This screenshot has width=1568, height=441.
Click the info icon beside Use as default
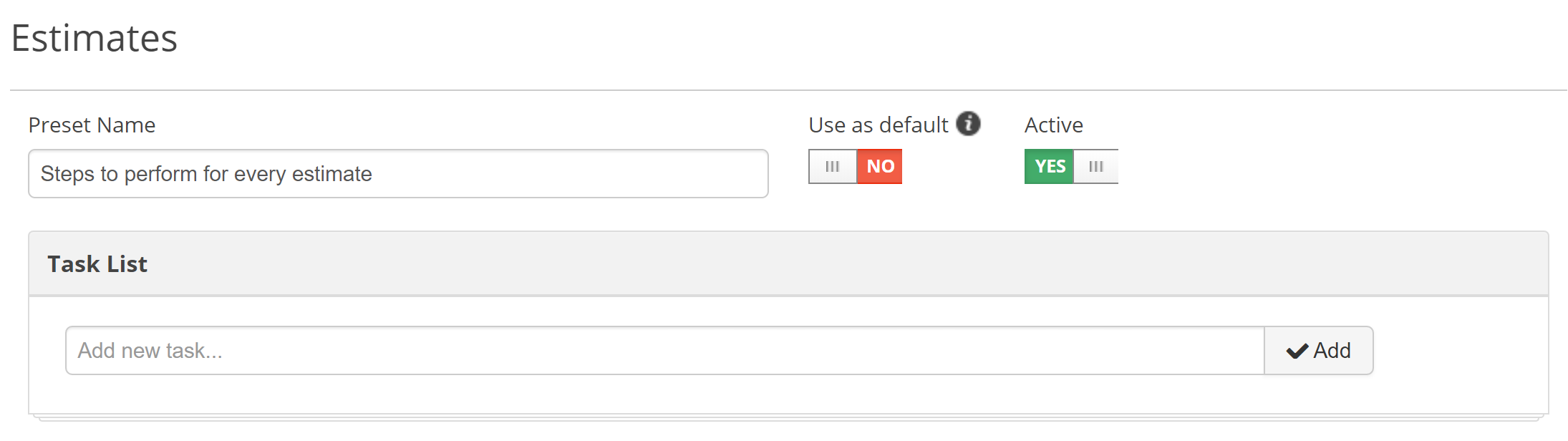(968, 124)
